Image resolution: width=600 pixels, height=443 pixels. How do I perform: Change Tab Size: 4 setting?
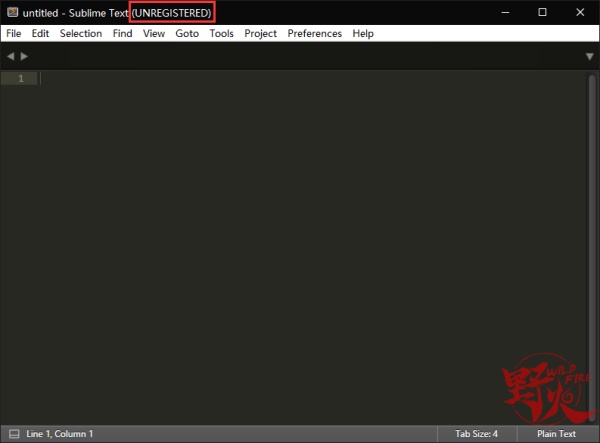(476, 434)
